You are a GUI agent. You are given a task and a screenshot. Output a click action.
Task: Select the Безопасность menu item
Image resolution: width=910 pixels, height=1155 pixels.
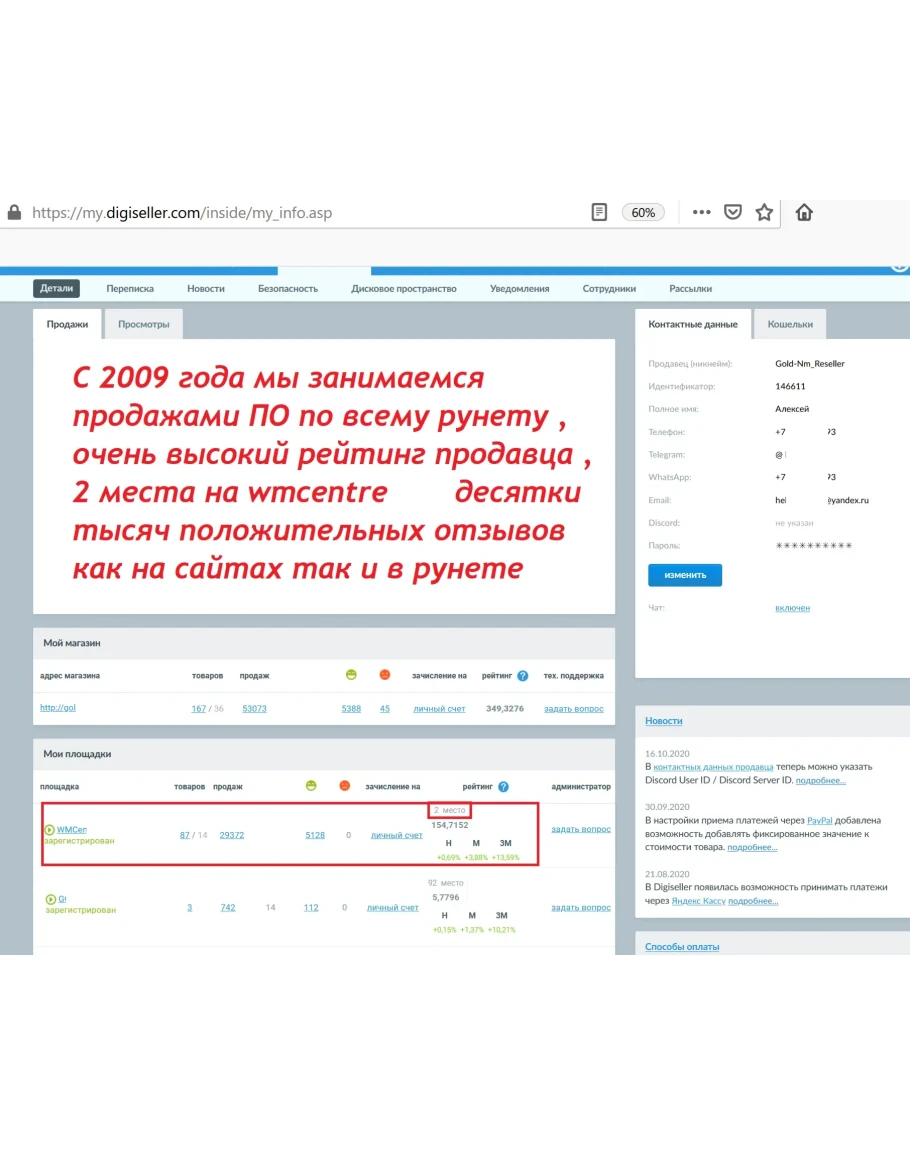[288, 288]
